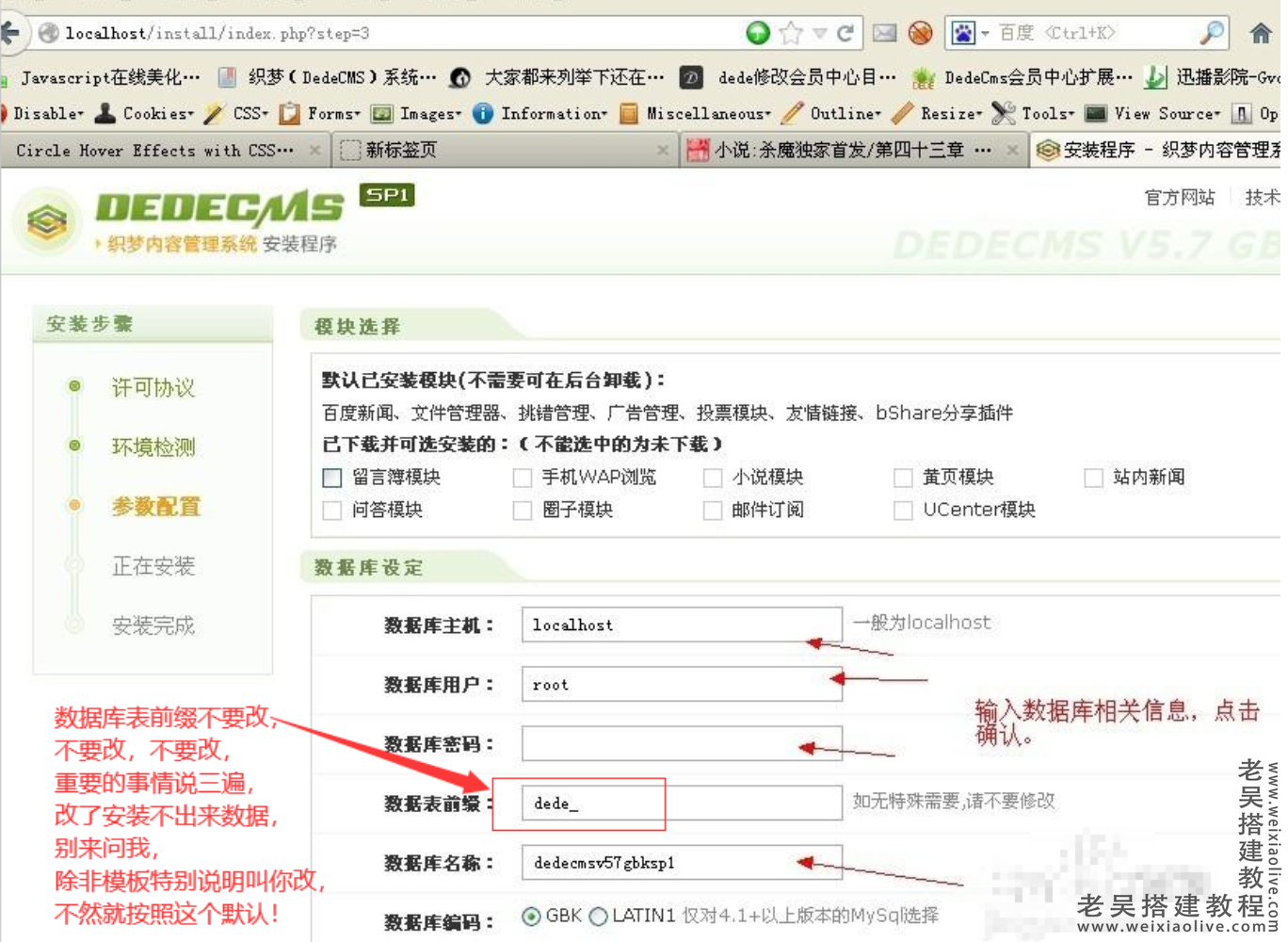This screenshot has height=942, width=1288.
Task: Click the 数据库密码 input field
Action: pos(678,743)
